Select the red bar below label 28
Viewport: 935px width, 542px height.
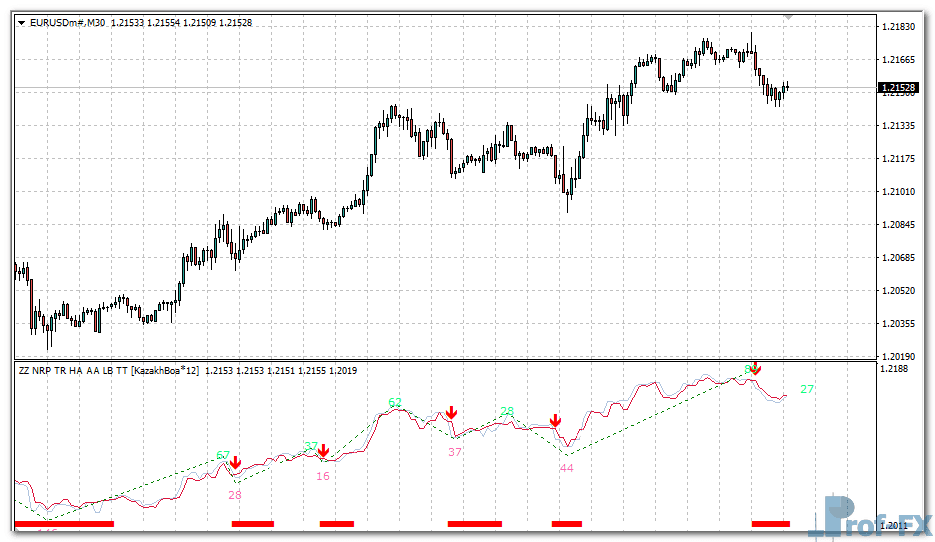click(252, 523)
